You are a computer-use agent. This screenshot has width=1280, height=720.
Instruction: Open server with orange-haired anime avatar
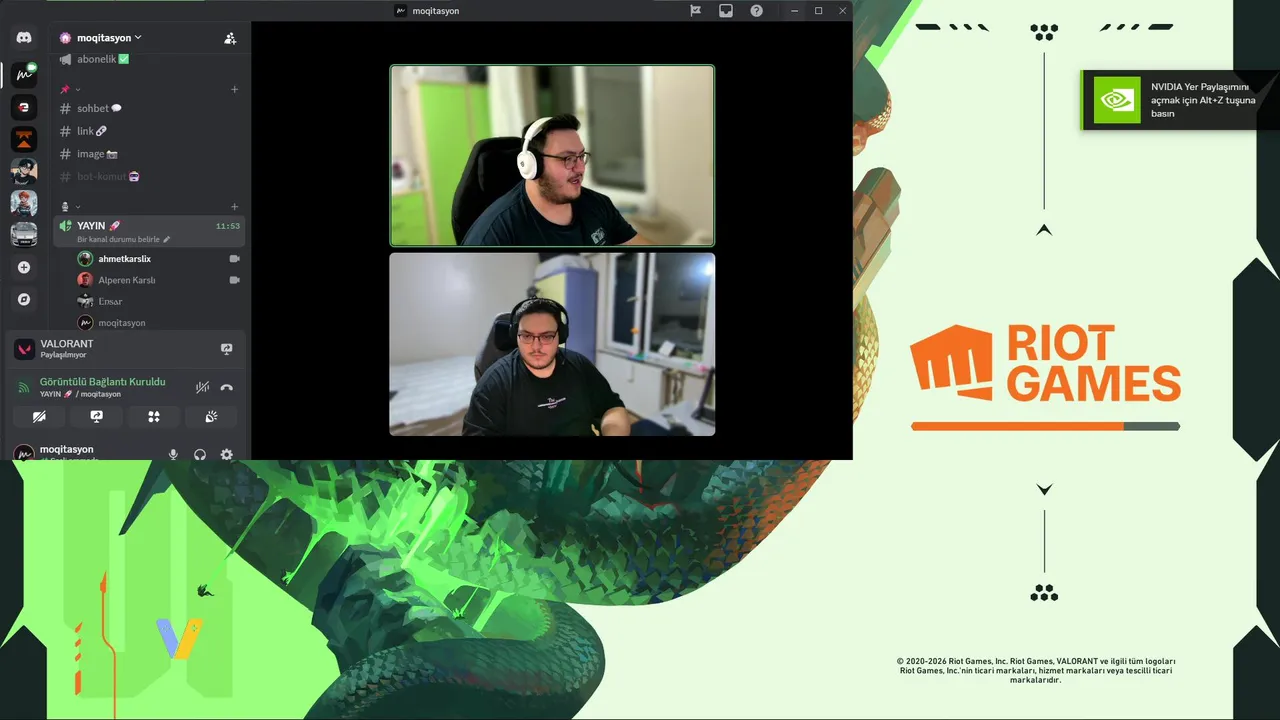pos(24,202)
